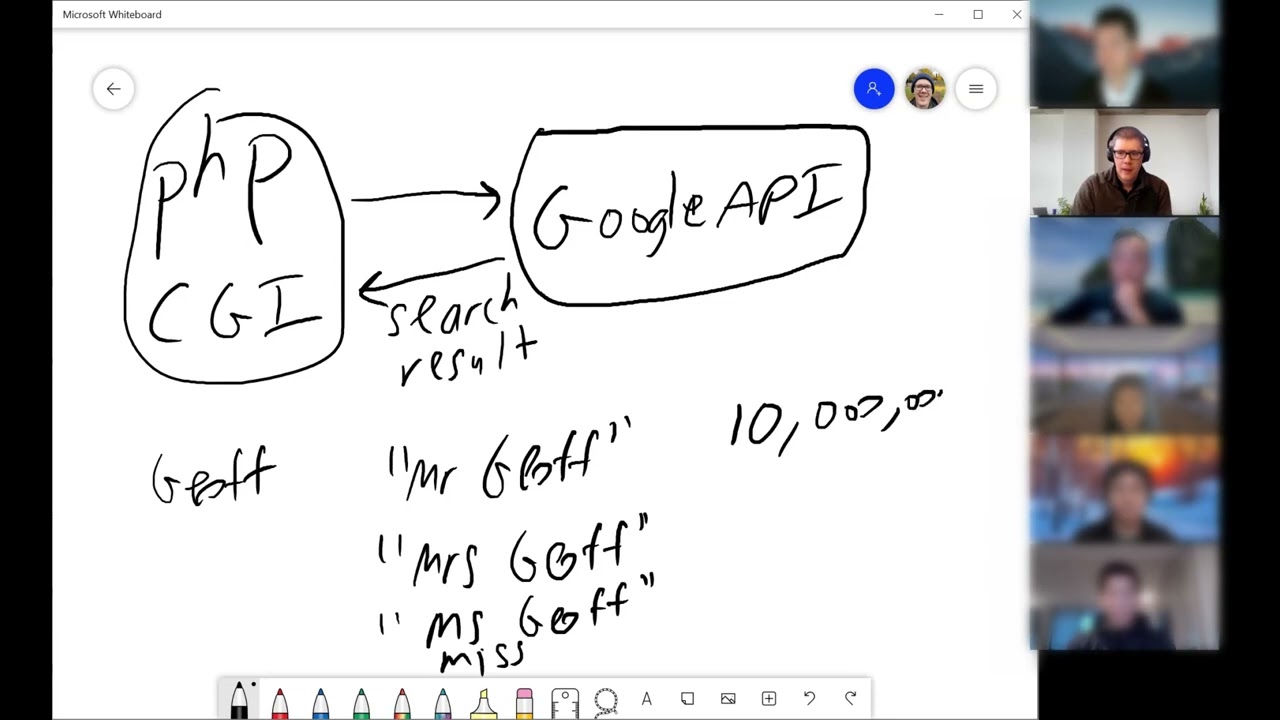Toggle the ruler tool
Screen dimensions: 1280x720
click(565, 702)
